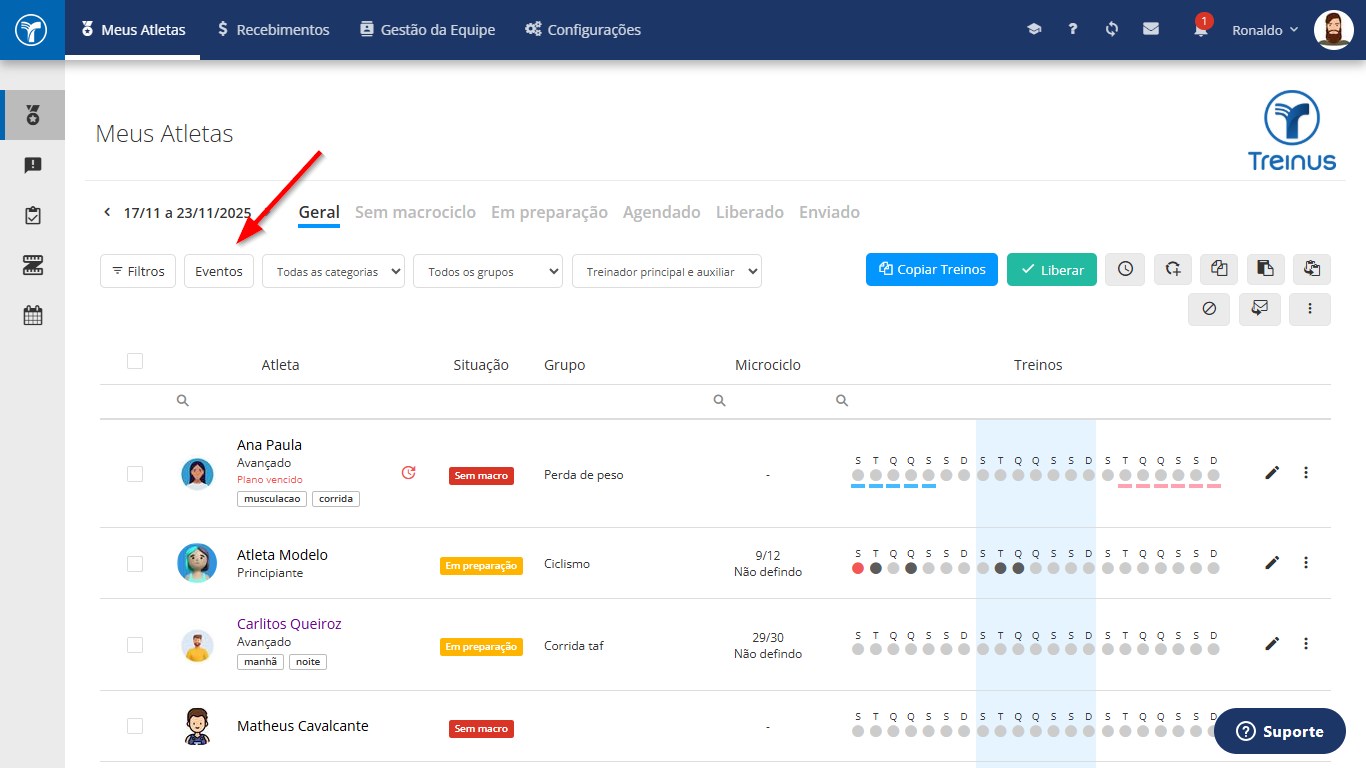This screenshot has width=1366, height=768.
Task: Click the send message toolbar icon
Action: pos(1260,309)
